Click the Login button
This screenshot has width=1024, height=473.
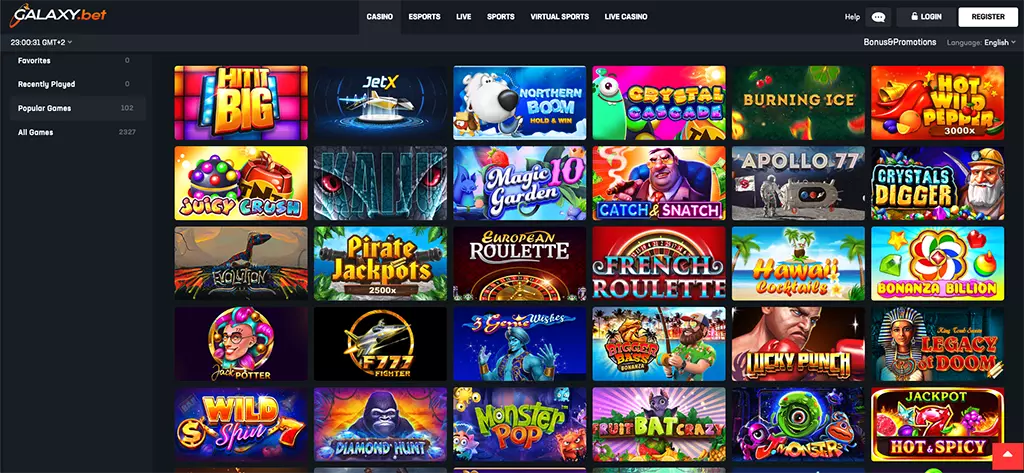pos(926,17)
